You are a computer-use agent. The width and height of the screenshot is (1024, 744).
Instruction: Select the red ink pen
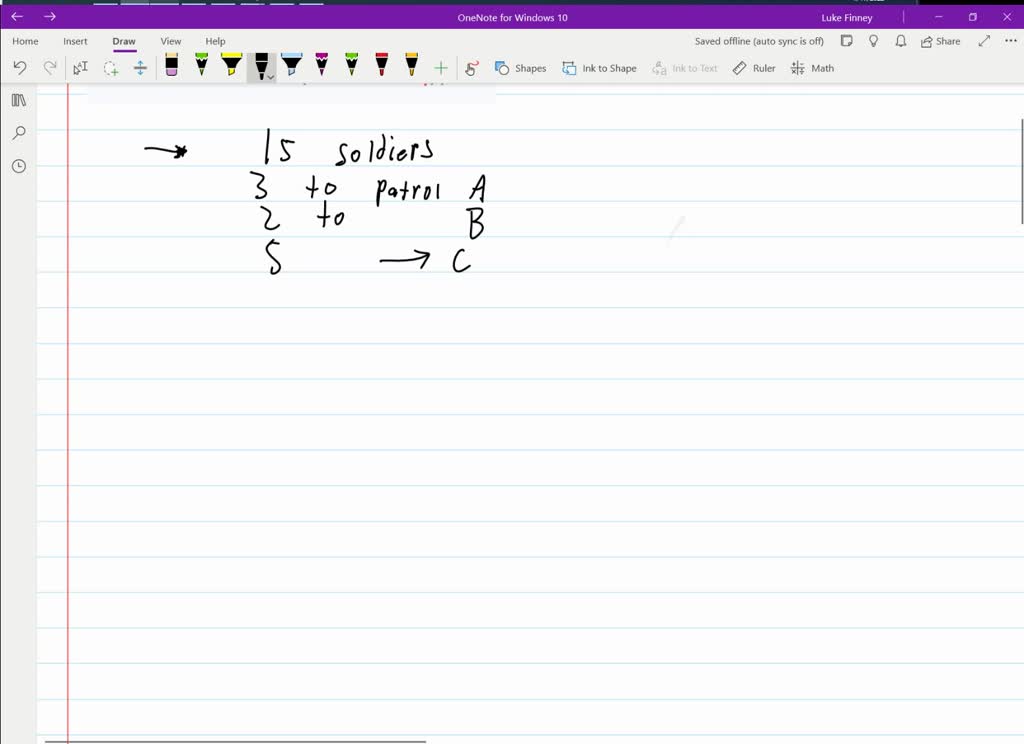click(x=381, y=67)
